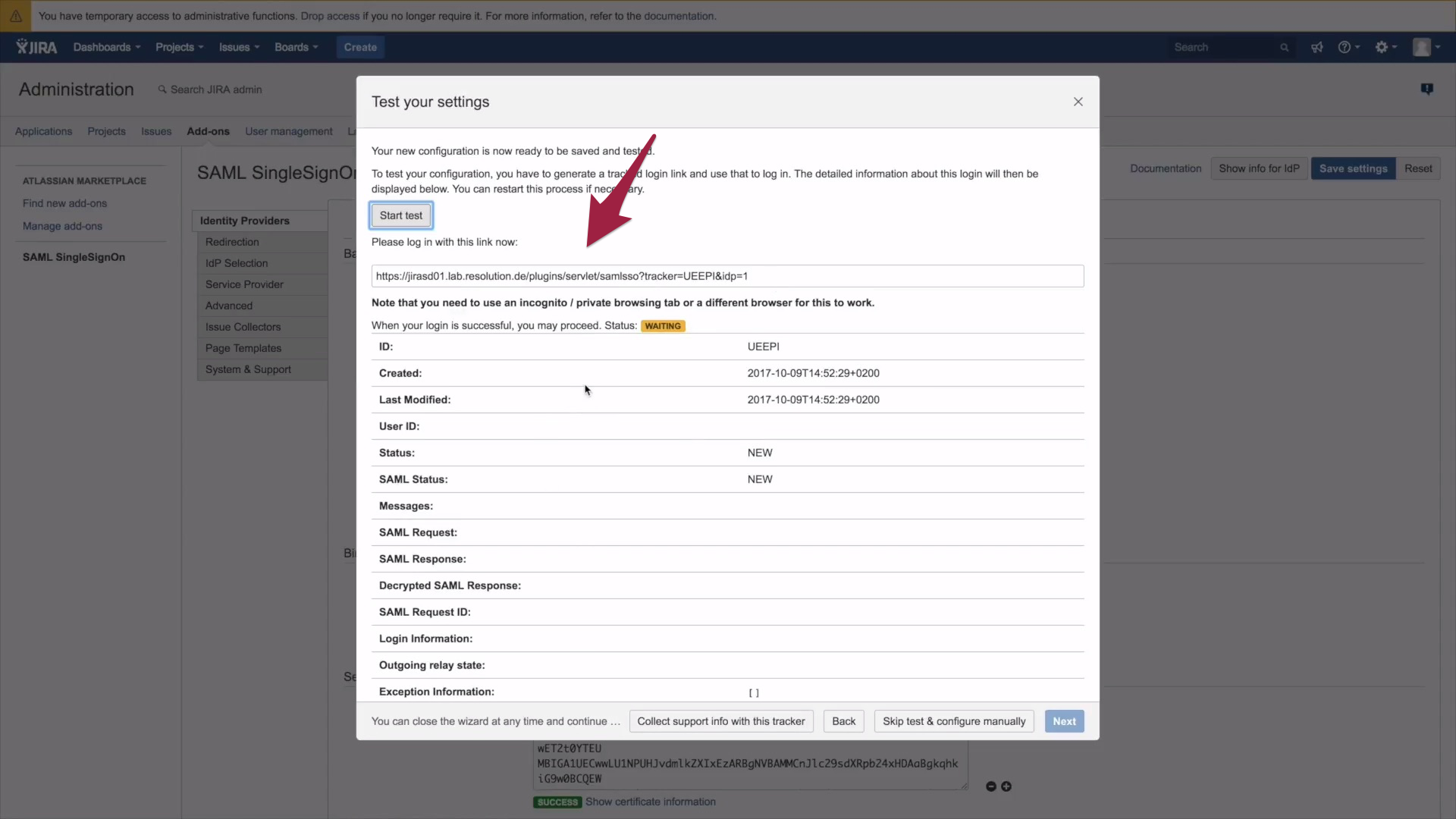Screen dimensions: 1456x819
Task: Select System & Support section
Action: (x=262, y=369)
